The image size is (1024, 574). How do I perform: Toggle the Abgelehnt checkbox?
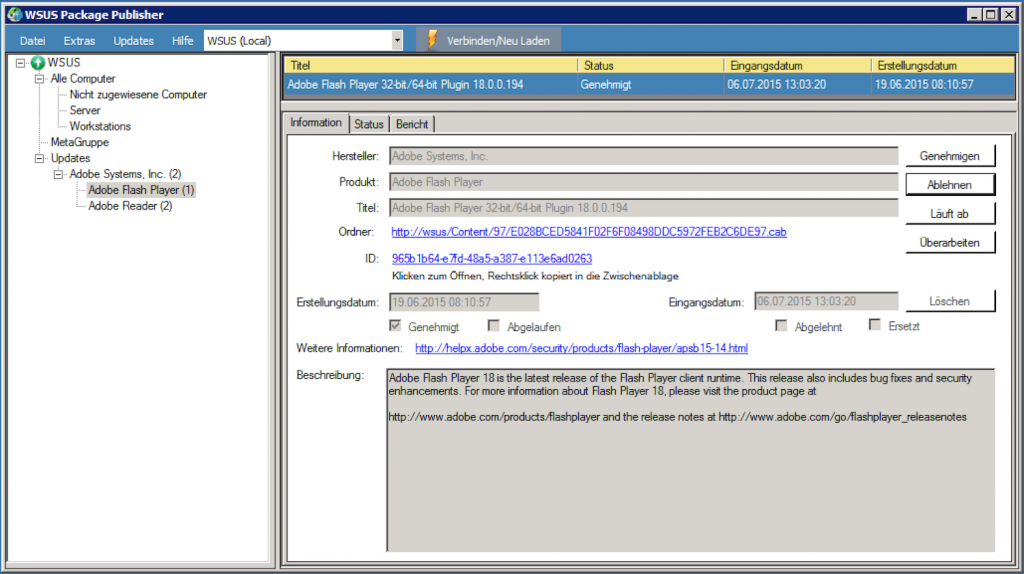pos(781,325)
